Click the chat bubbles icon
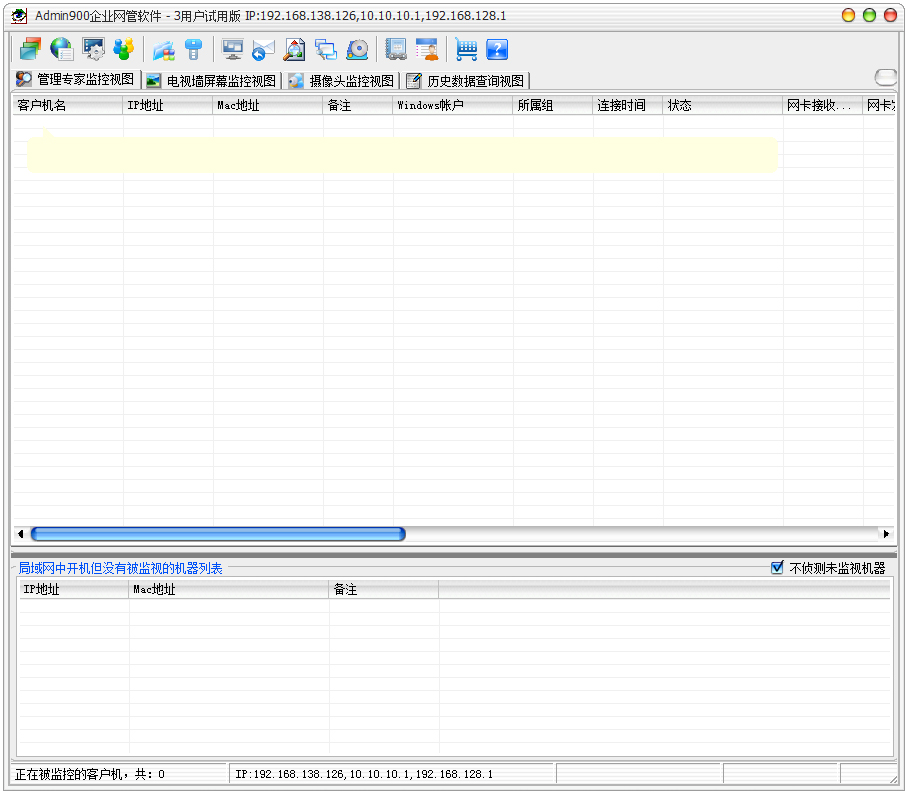 point(326,49)
